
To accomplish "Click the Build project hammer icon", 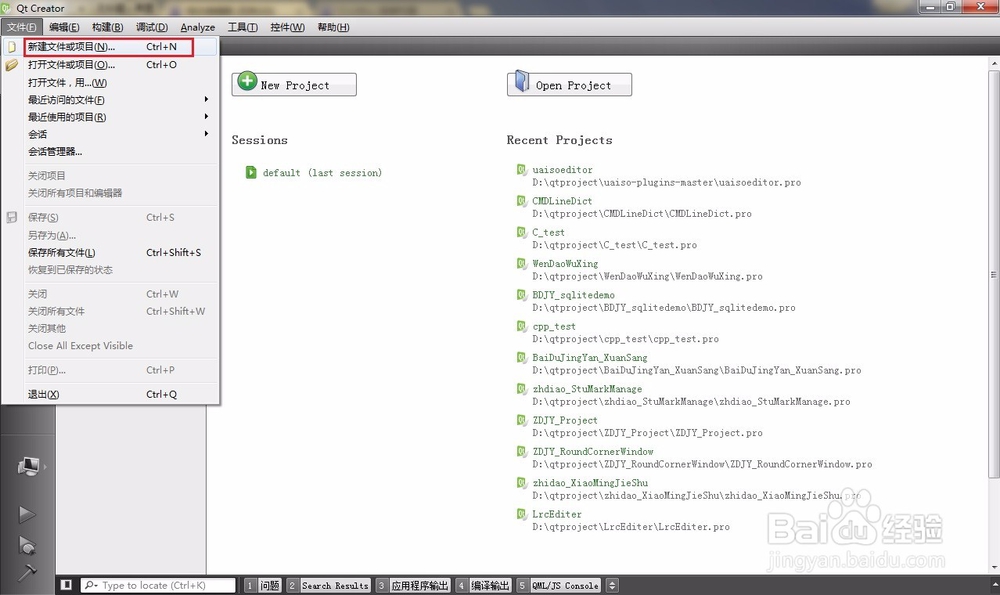I will click(x=27, y=572).
